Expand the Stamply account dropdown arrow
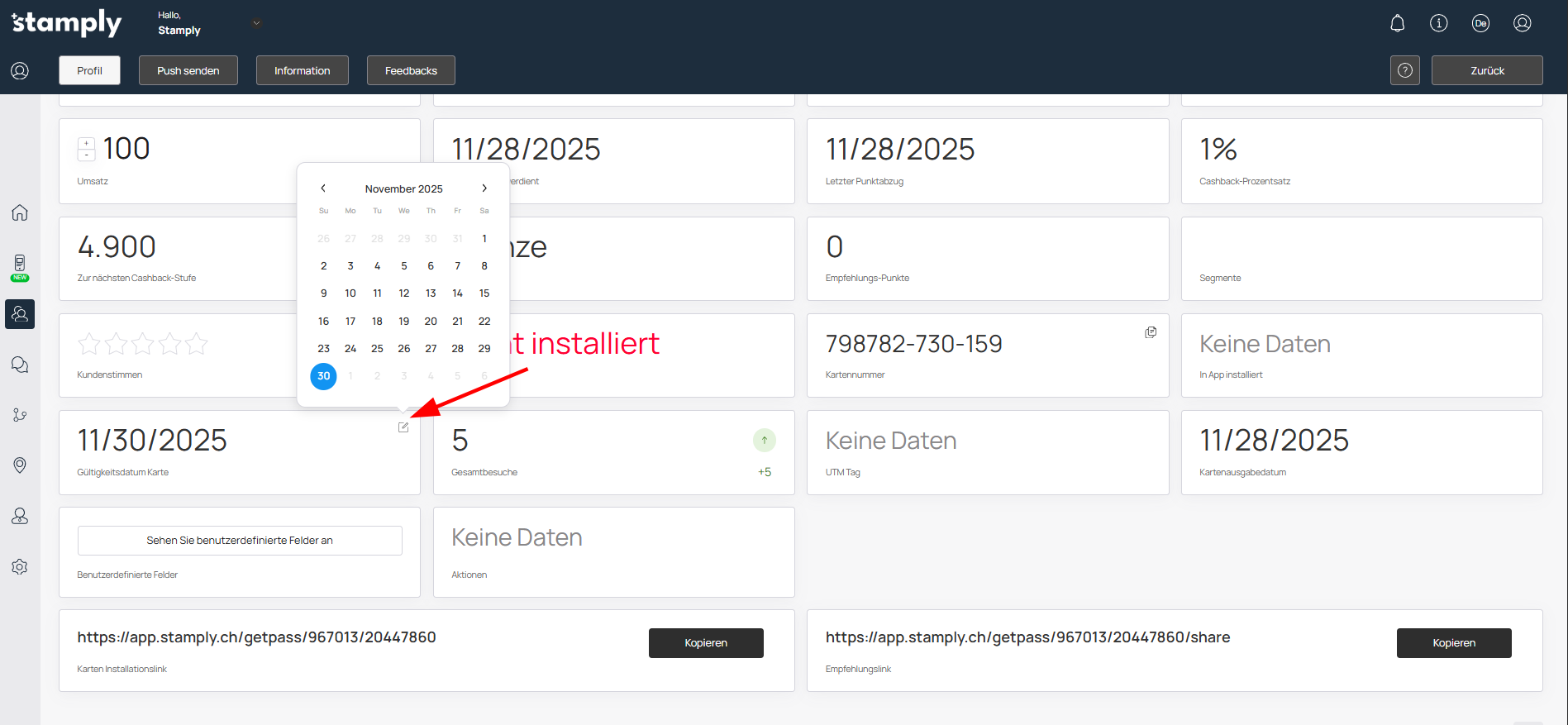The height and width of the screenshot is (725, 1568). [x=256, y=23]
